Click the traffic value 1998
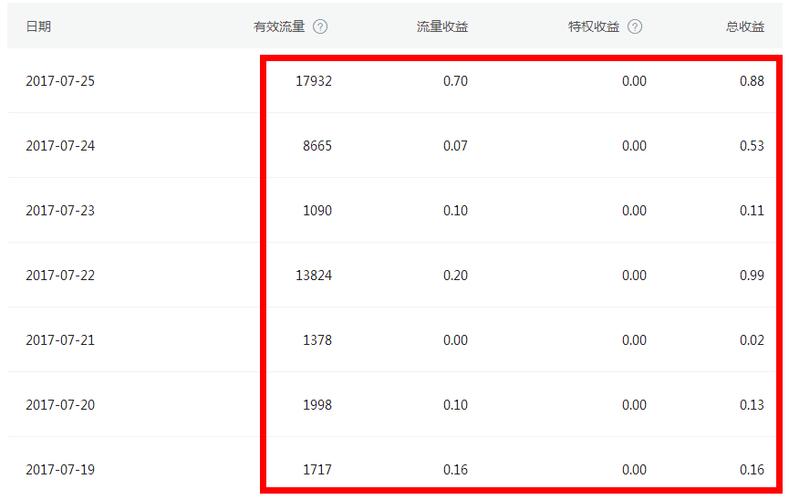The width and height of the screenshot is (789, 500). (x=317, y=405)
